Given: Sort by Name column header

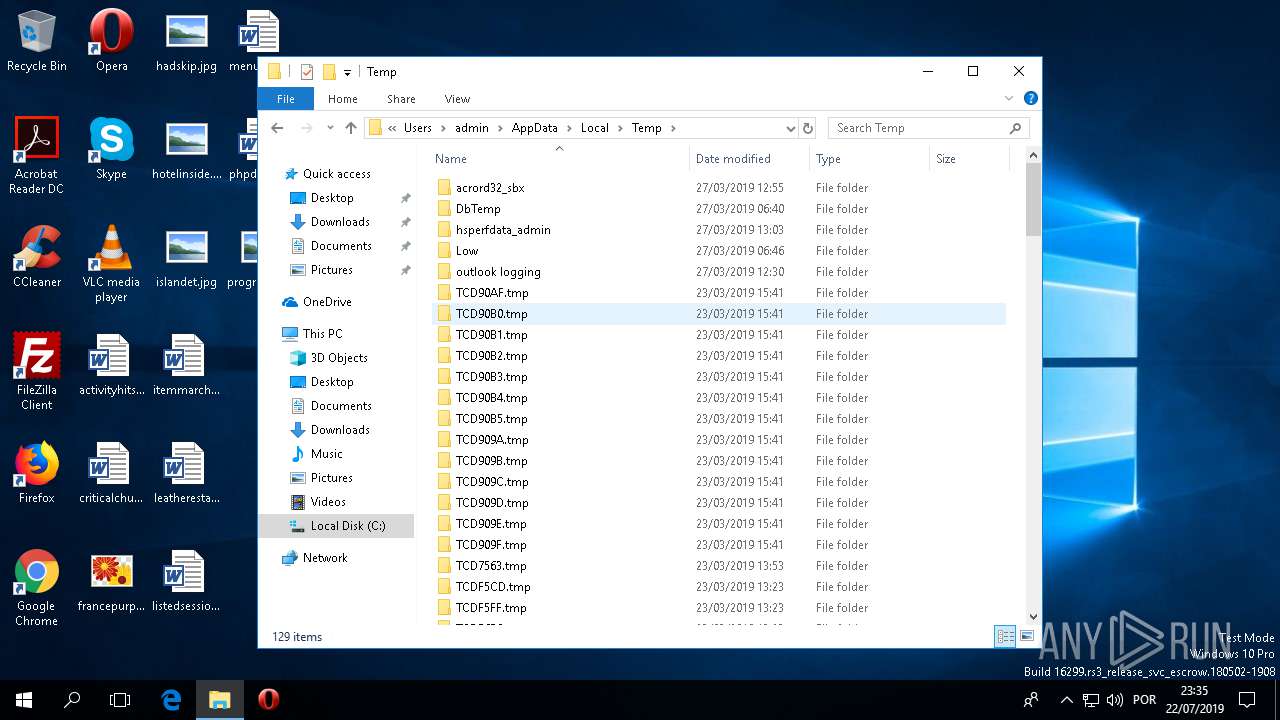Looking at the screenshot, I should [559, 159].
